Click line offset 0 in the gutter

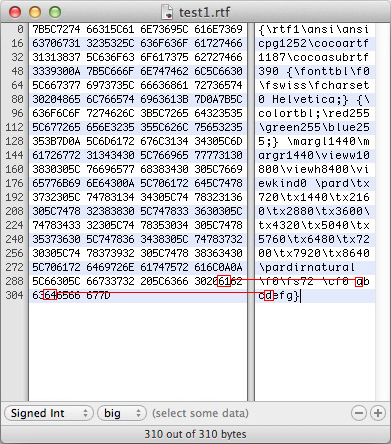tap(20, 29)
